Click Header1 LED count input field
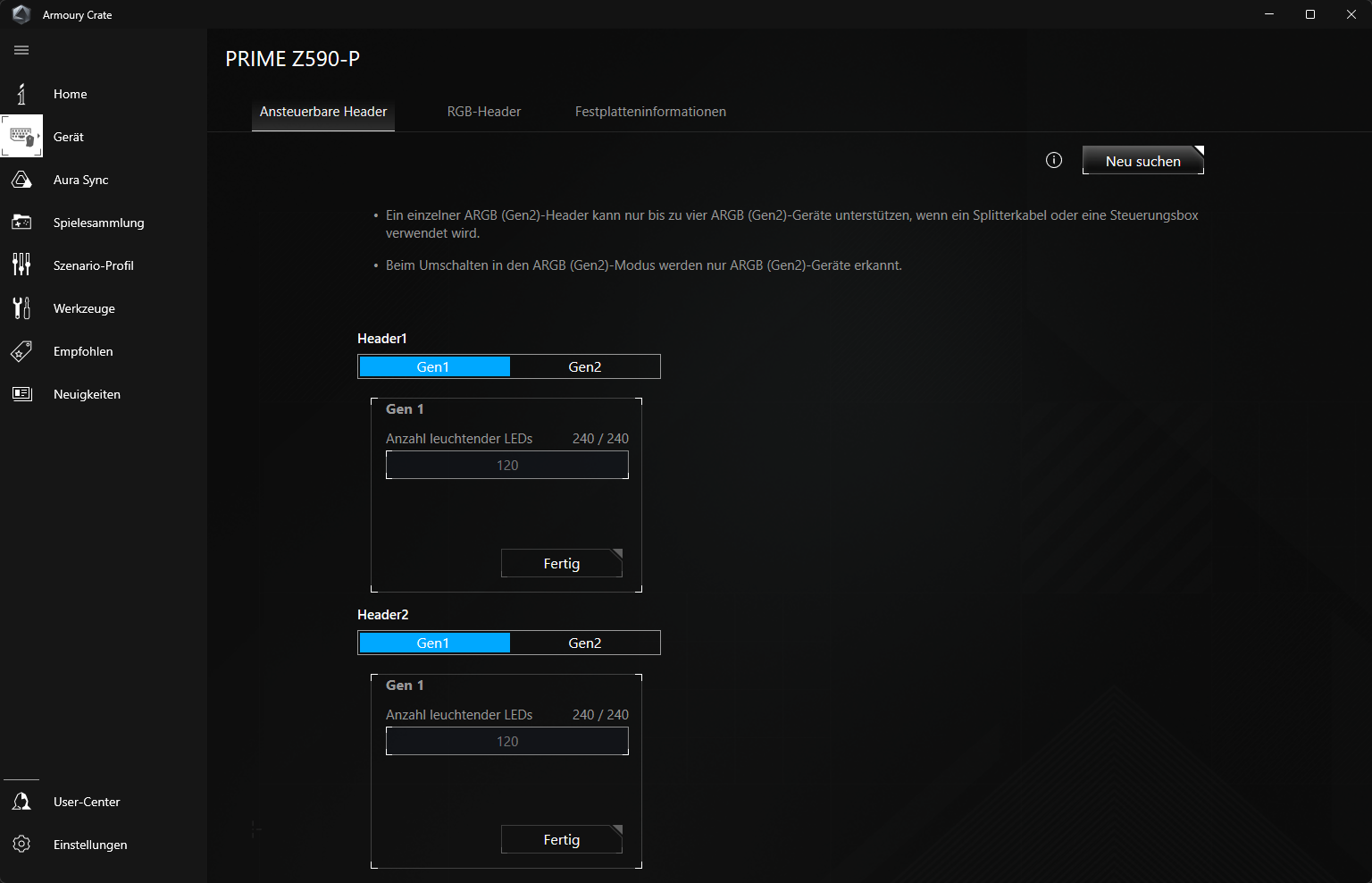The height and width of the screenshot is (883, 1372). (507, 465)
